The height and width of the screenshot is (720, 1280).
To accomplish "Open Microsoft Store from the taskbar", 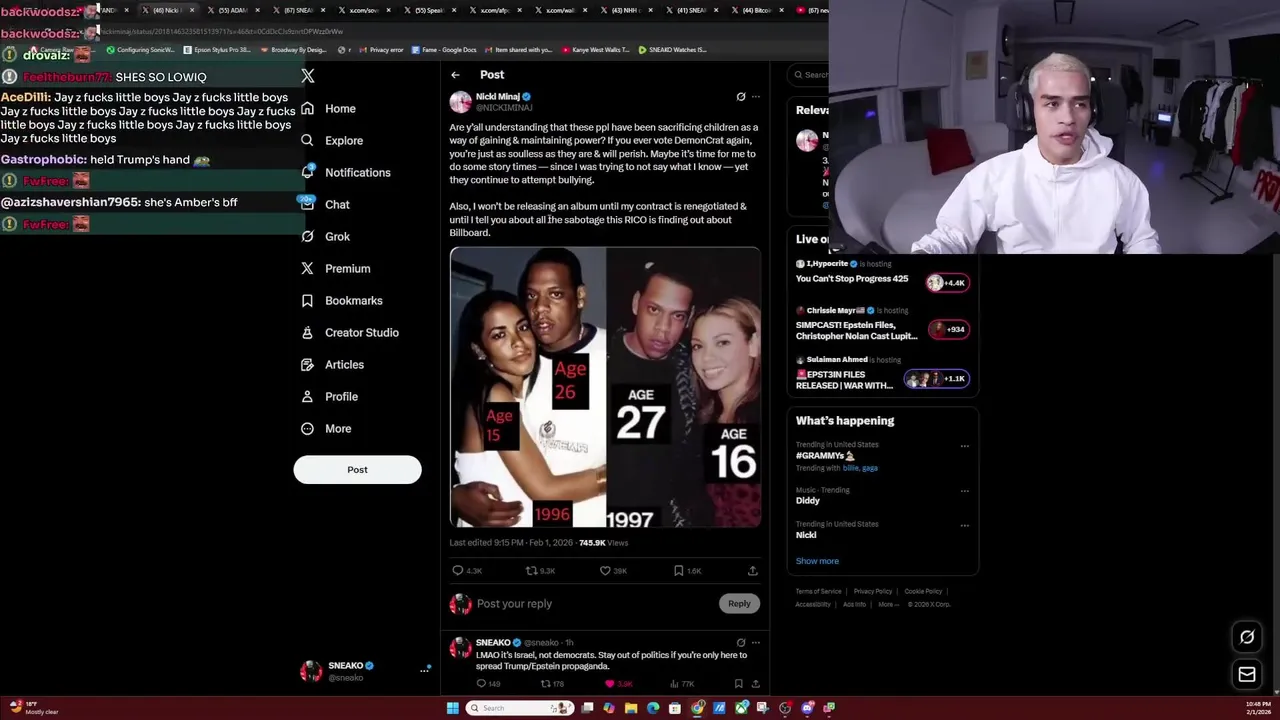I will tap(675, 708).
